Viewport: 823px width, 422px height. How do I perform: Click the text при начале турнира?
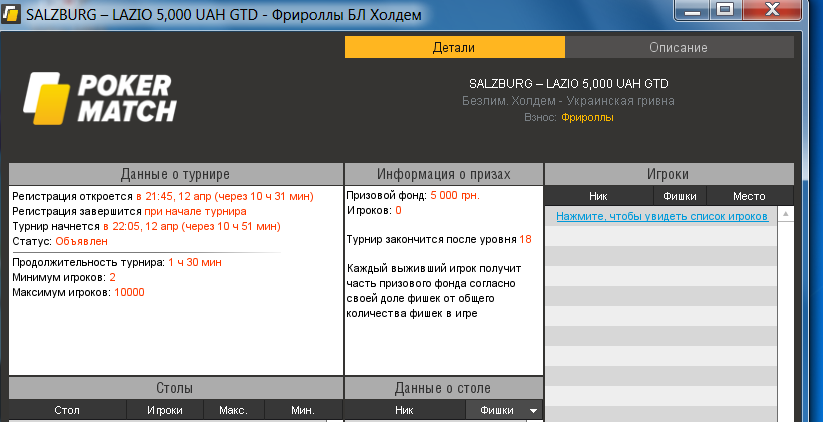(x=195, y=212)
